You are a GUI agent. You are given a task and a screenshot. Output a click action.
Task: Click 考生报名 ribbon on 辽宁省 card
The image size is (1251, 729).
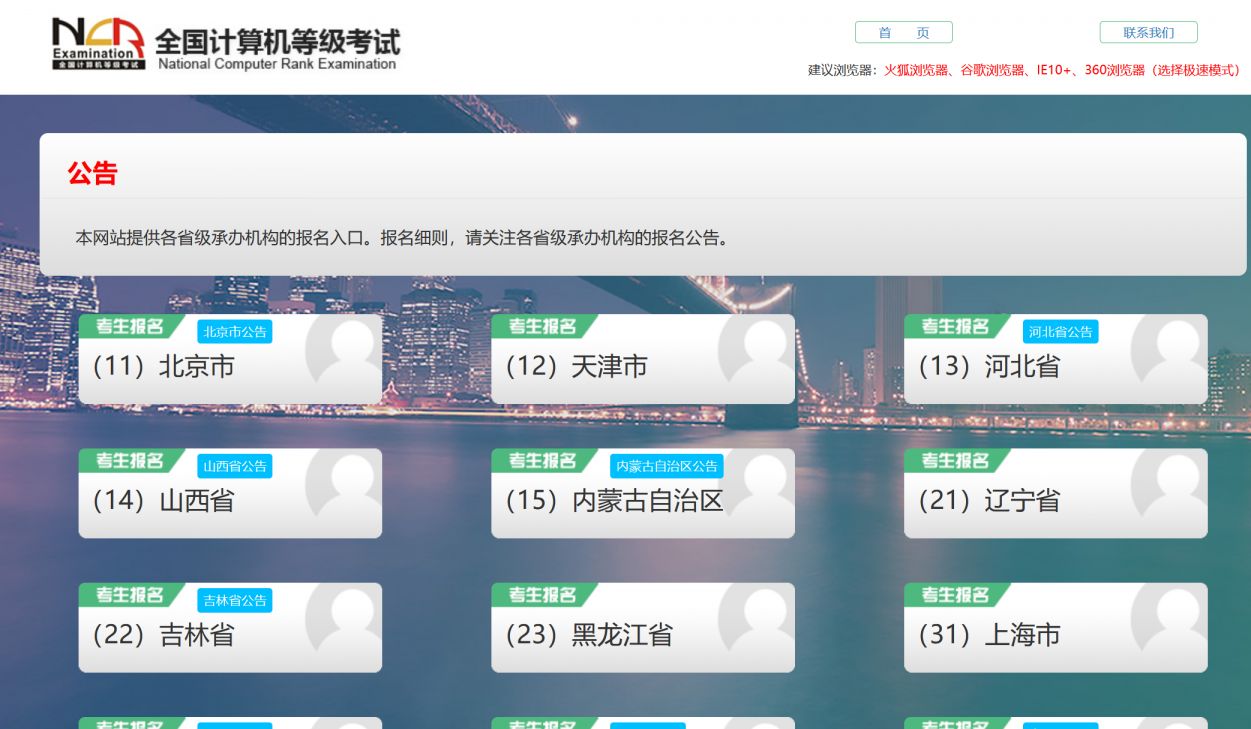(956, 460)
